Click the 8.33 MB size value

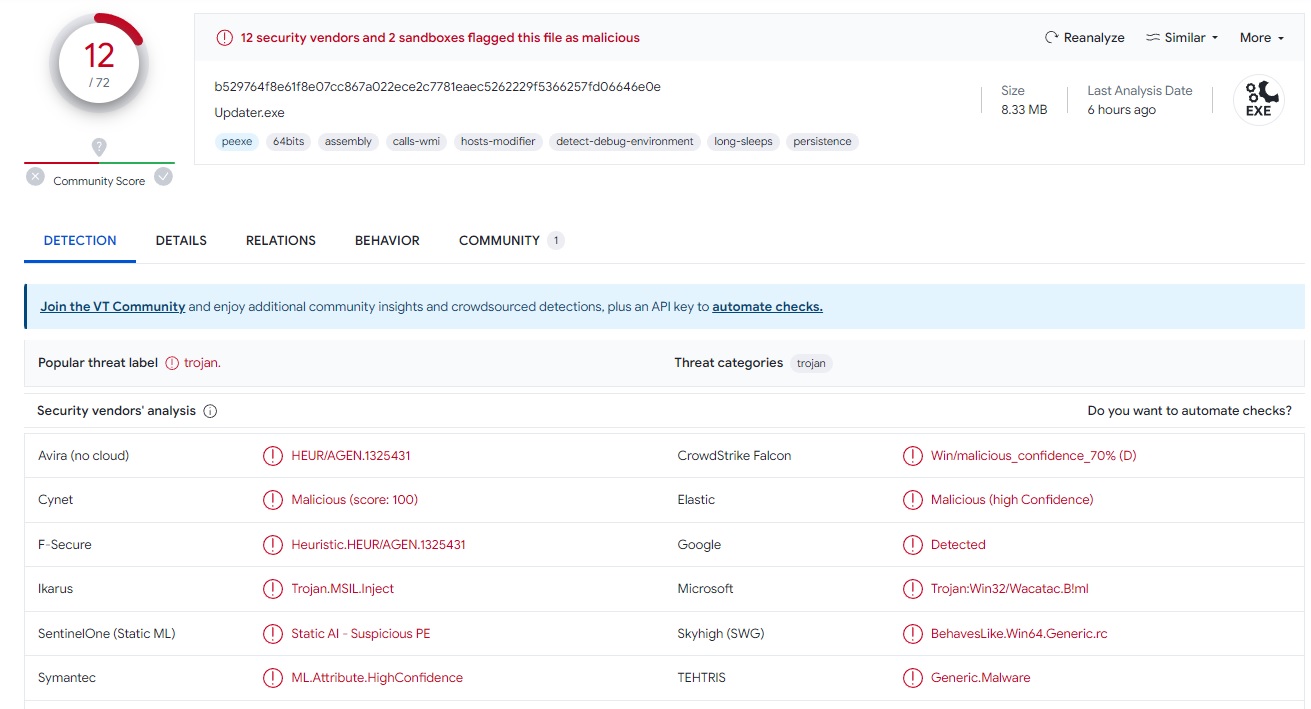pyautogui.click(x=1024, y=110)
